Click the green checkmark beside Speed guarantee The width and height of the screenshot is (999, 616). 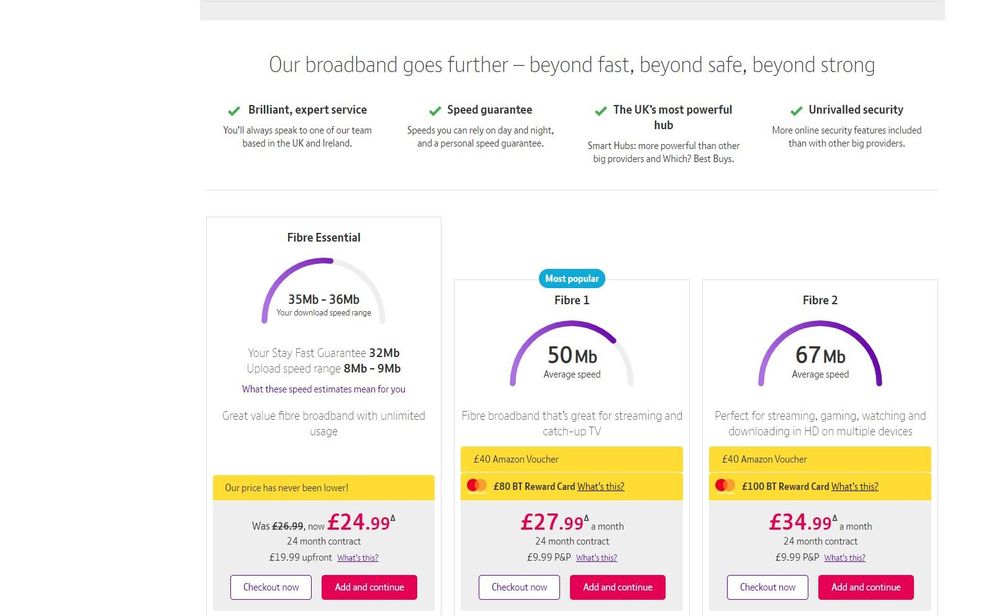pos(435,111)
